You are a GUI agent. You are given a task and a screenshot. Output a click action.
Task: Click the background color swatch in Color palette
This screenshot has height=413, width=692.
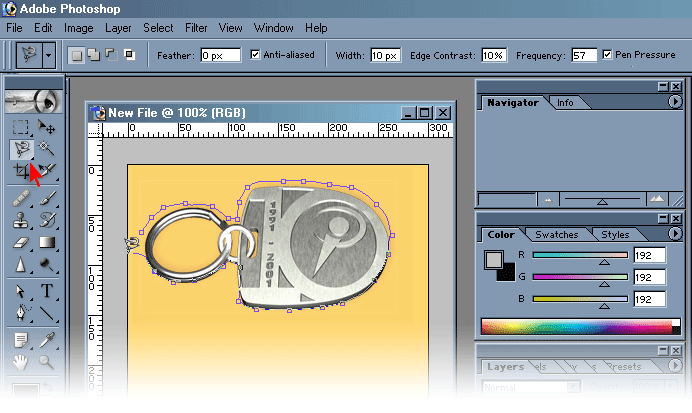click(x=508, y=274)
